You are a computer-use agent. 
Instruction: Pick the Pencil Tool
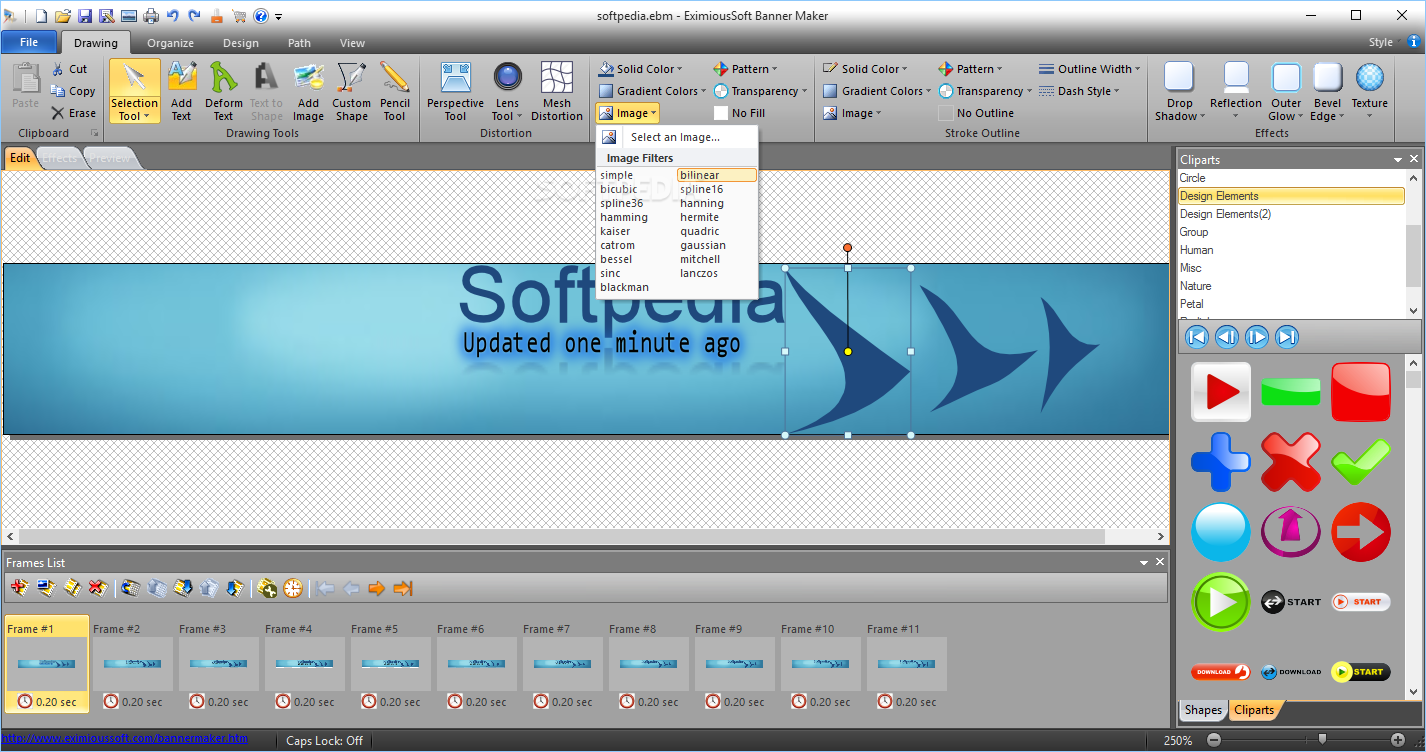(x=395, y=91)
